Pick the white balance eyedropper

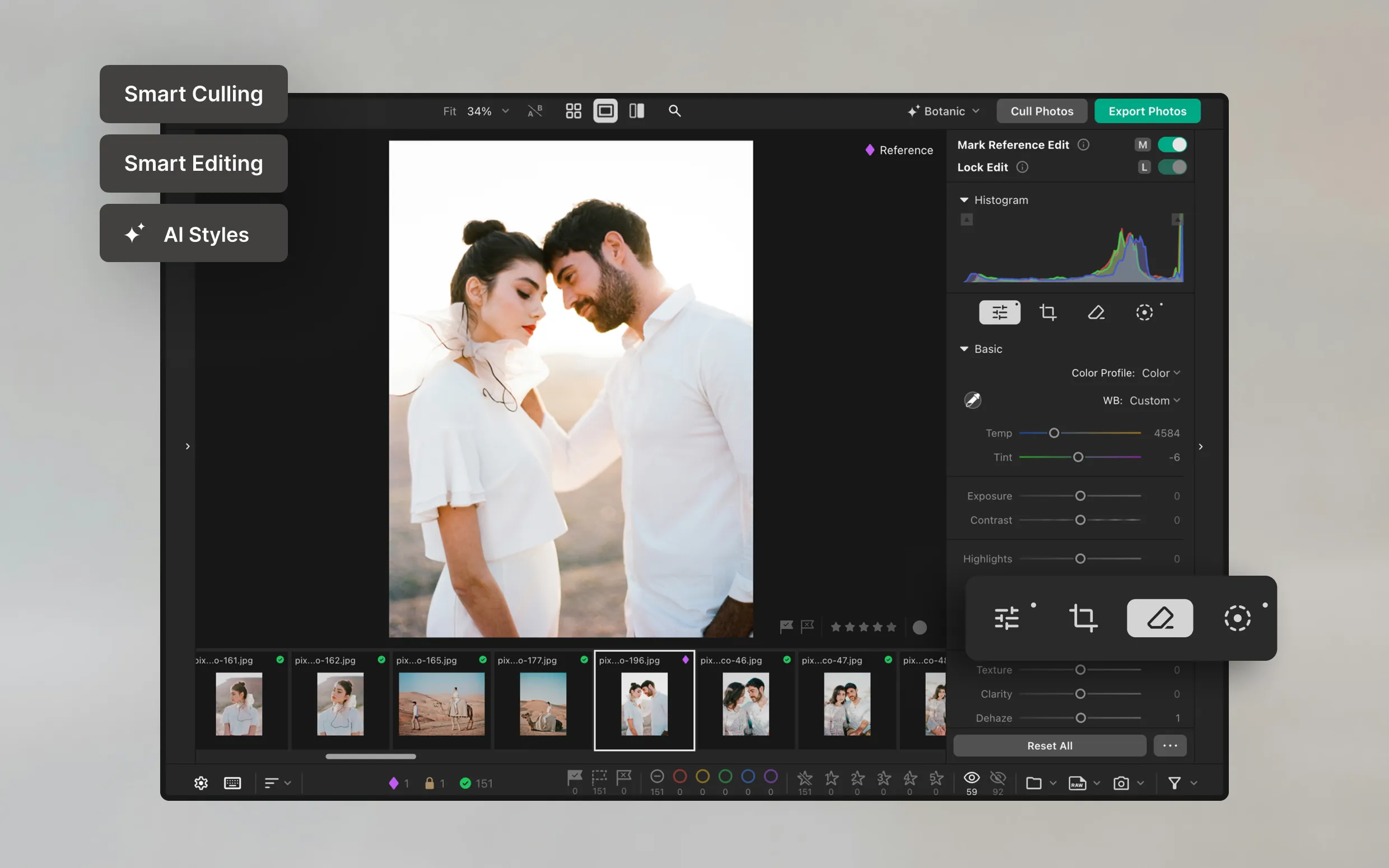(x=972, y=400)
